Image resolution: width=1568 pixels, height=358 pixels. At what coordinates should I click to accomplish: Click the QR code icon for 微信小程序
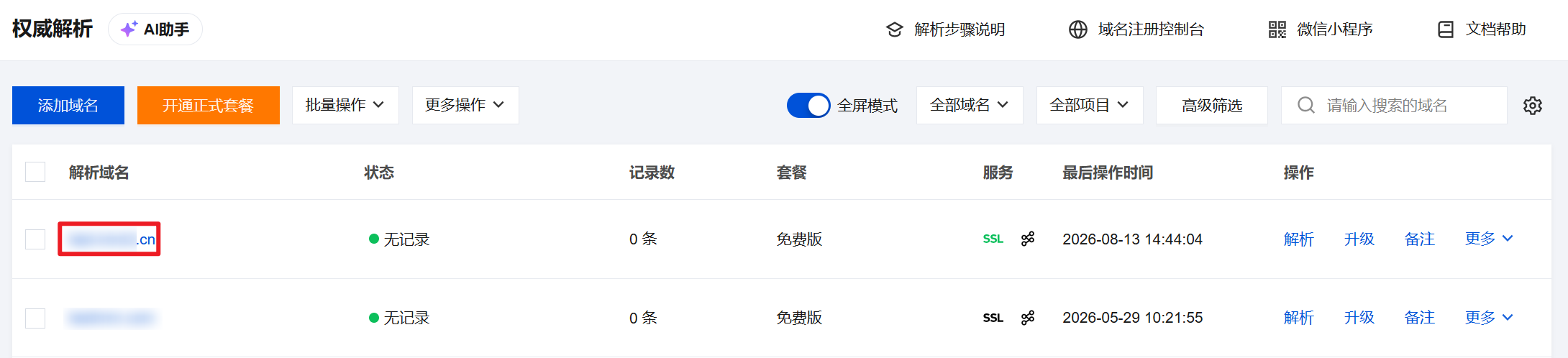pos(1277,29)
